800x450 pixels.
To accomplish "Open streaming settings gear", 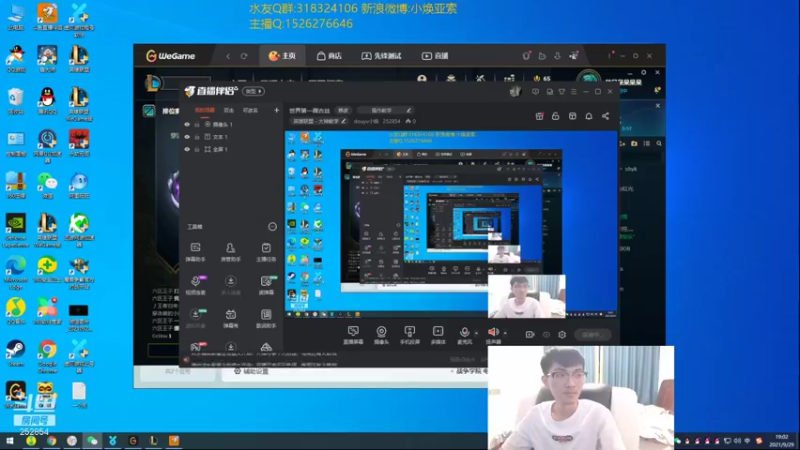I will point(562,335).
